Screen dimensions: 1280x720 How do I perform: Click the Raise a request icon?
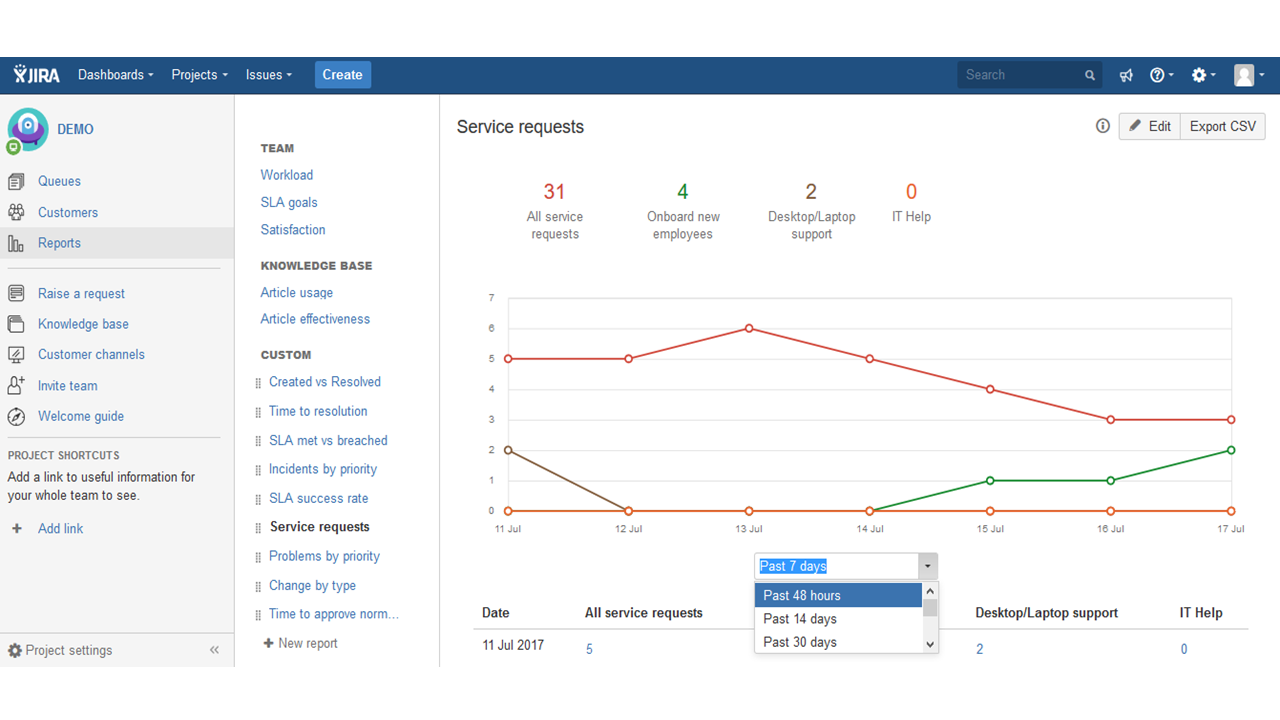16,293
